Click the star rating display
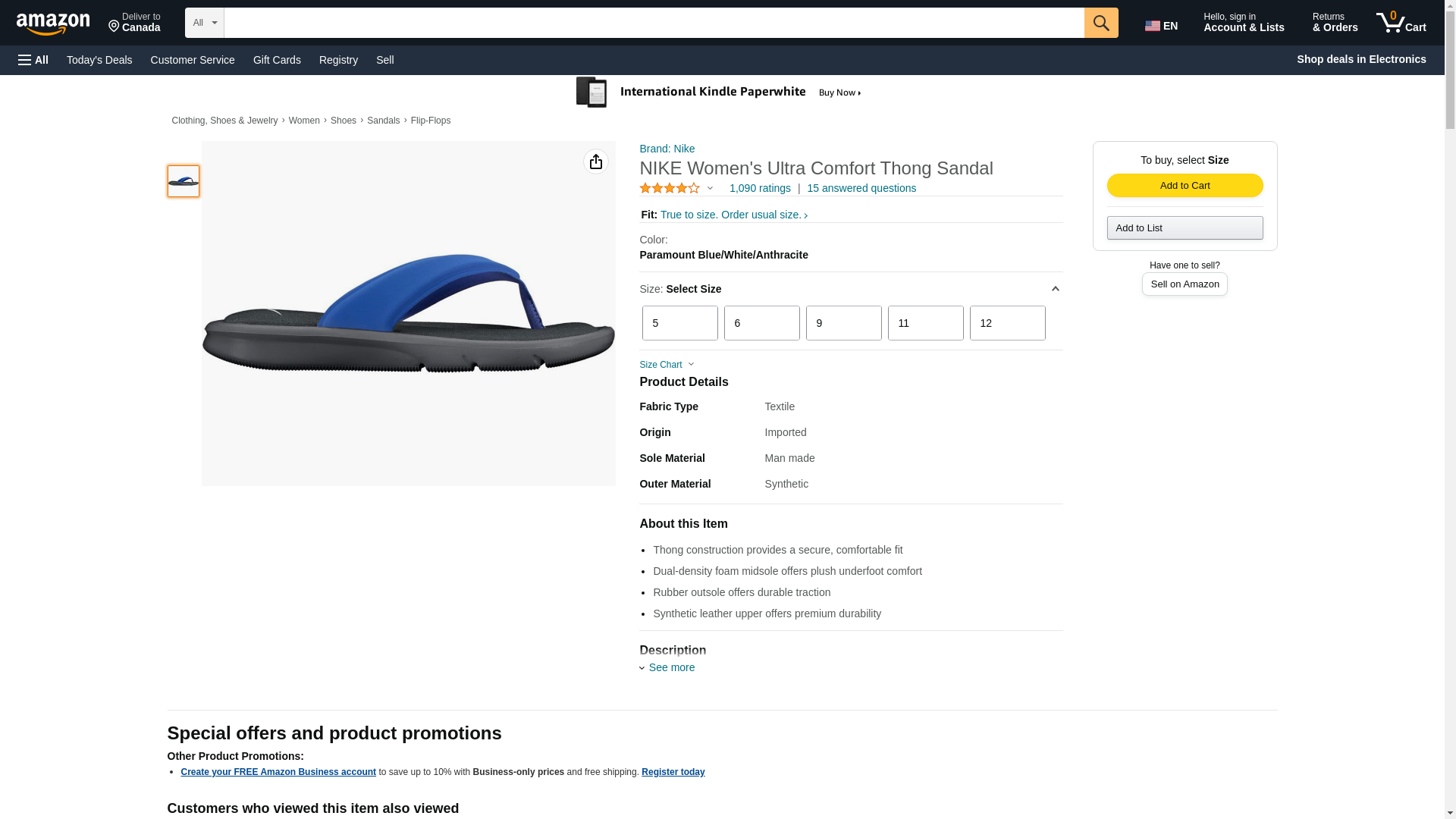Screen dimensions: 1456x819 (x=670, y=188)
